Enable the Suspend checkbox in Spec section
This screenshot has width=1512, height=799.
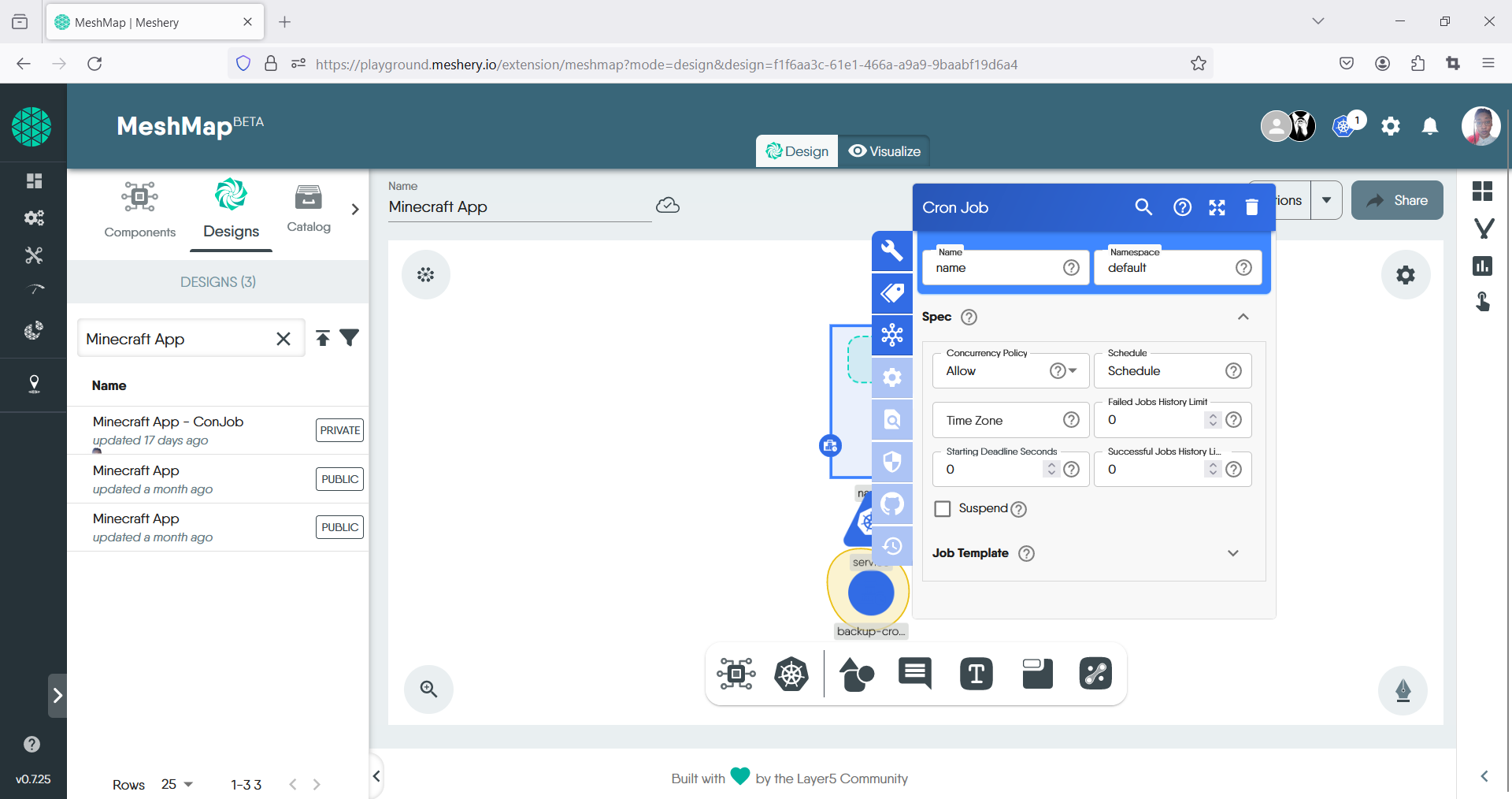tap(942, 509)
